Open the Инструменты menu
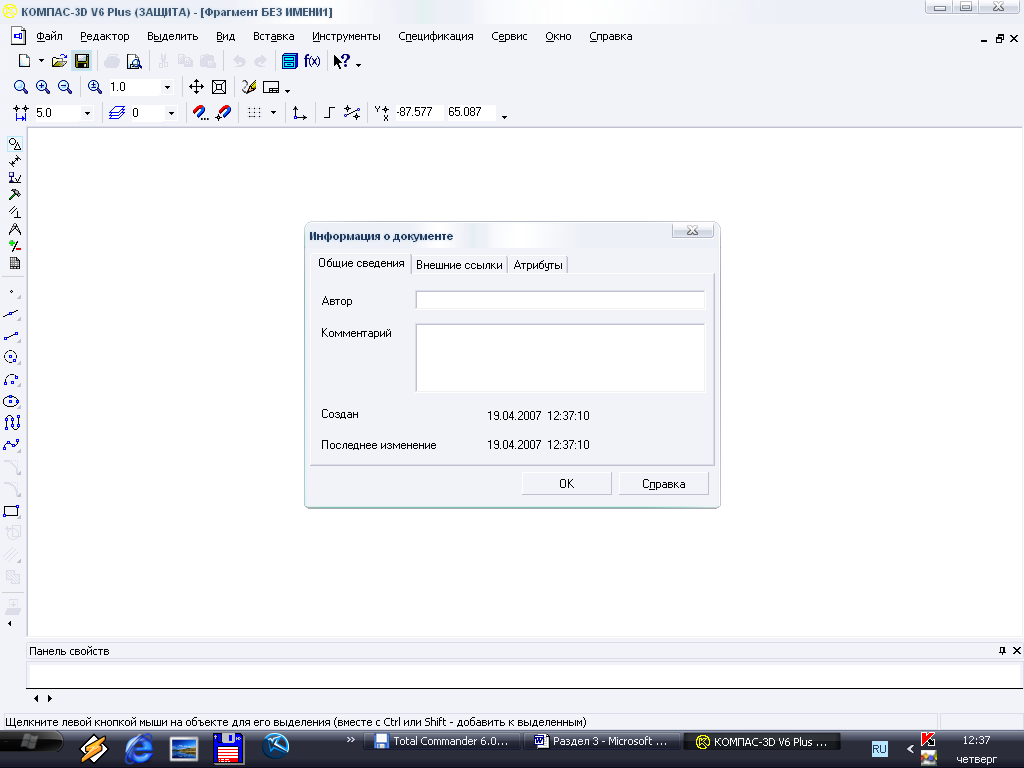 (346, 37)
